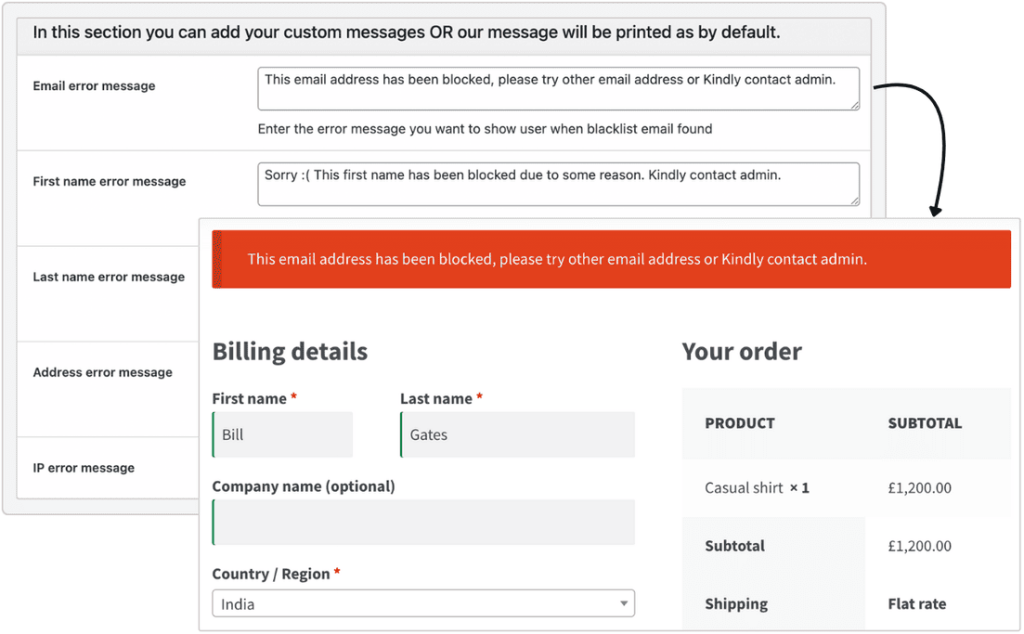The width and height of the screenshot is (1024, 634).
Task: Click the Billing details heading
Action: pos(290,352)
